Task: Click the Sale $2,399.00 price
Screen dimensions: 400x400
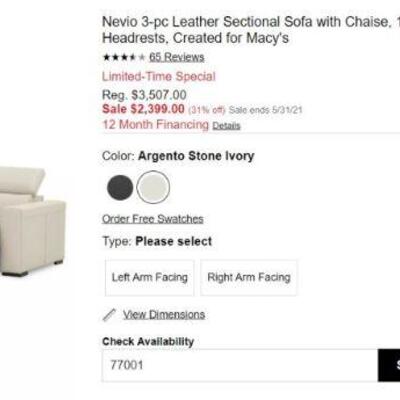Action: 143,109
